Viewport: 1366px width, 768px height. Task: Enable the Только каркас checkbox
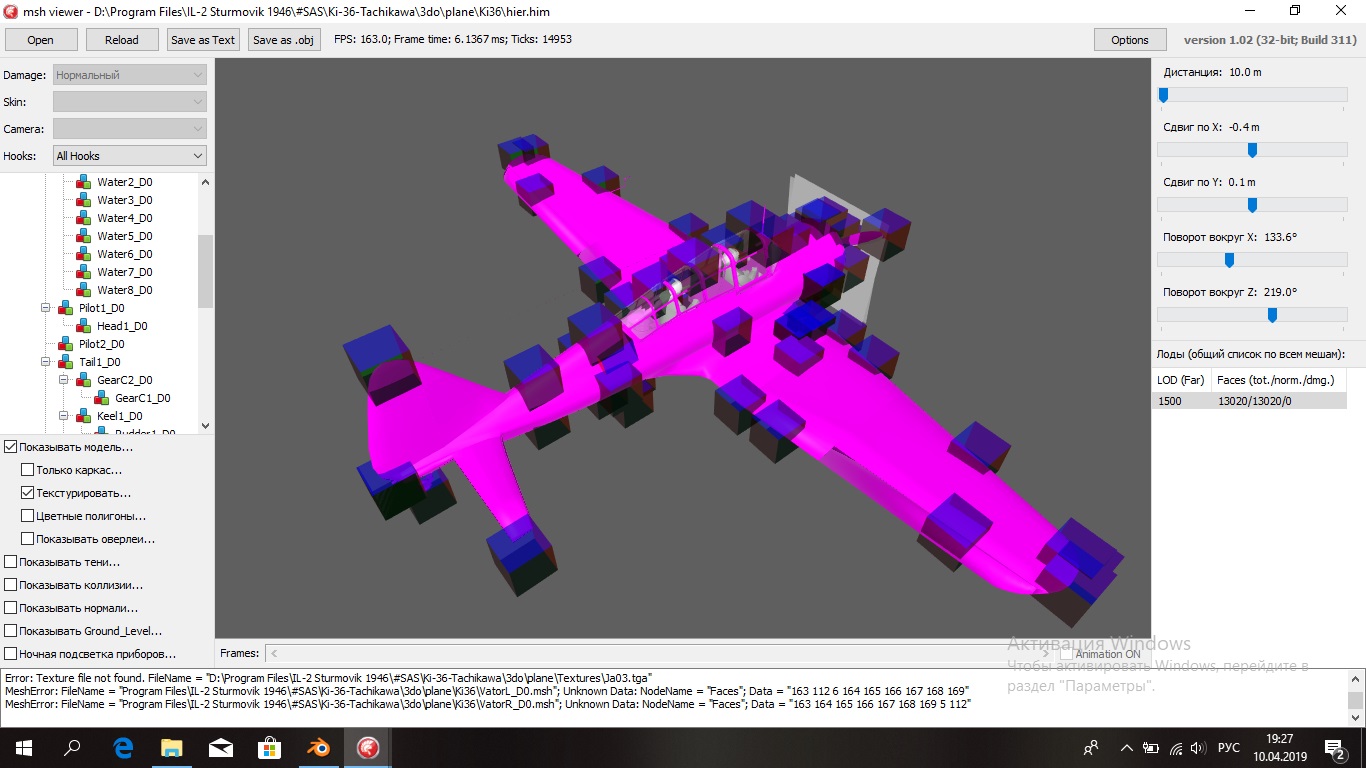click(28, 470)
